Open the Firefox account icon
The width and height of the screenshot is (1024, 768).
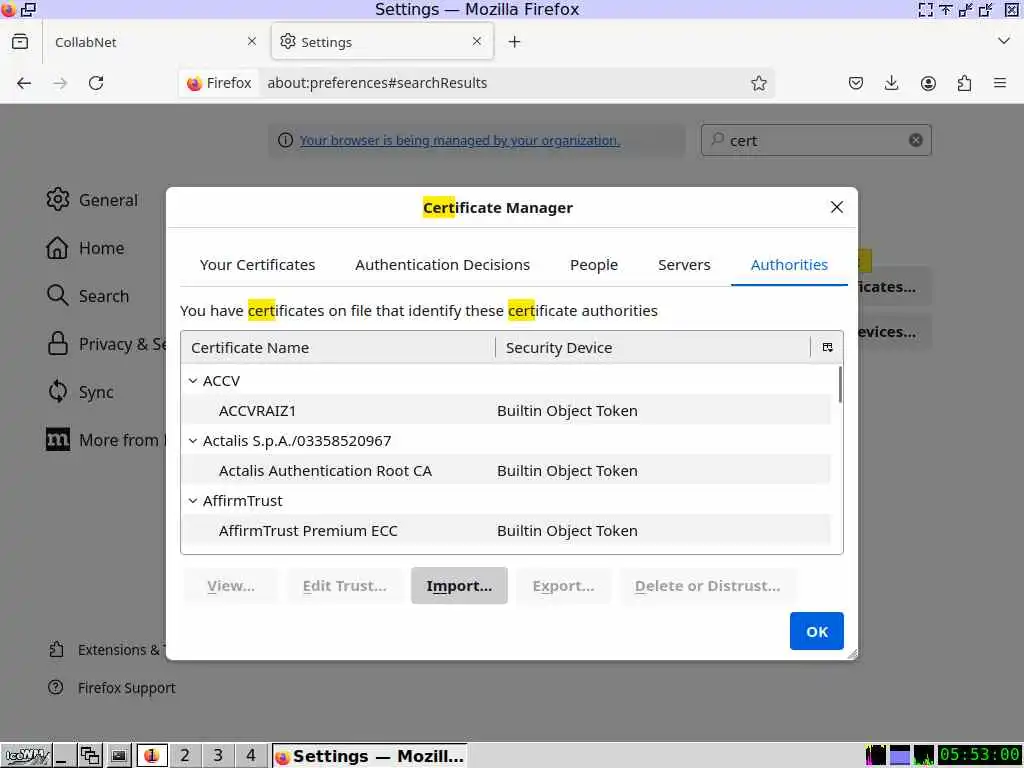pos(928,83)
